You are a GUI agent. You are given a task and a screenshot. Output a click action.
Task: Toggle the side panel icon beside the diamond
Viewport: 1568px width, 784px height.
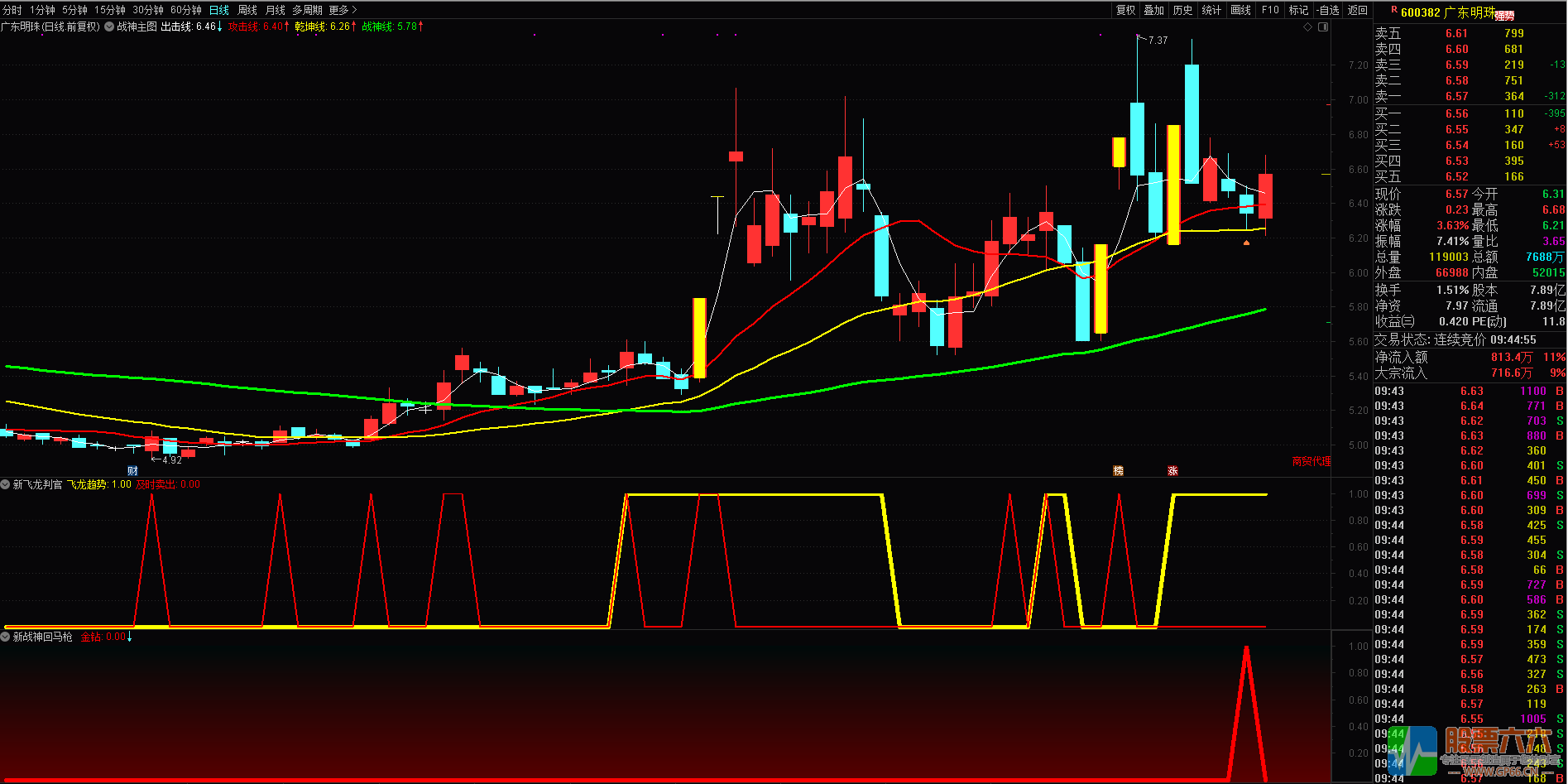pos(1323,27)
